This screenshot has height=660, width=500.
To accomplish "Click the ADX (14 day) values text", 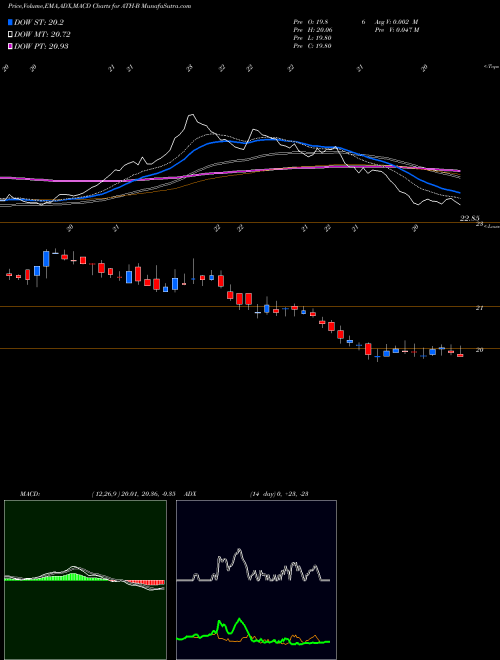I will [279, 494].
